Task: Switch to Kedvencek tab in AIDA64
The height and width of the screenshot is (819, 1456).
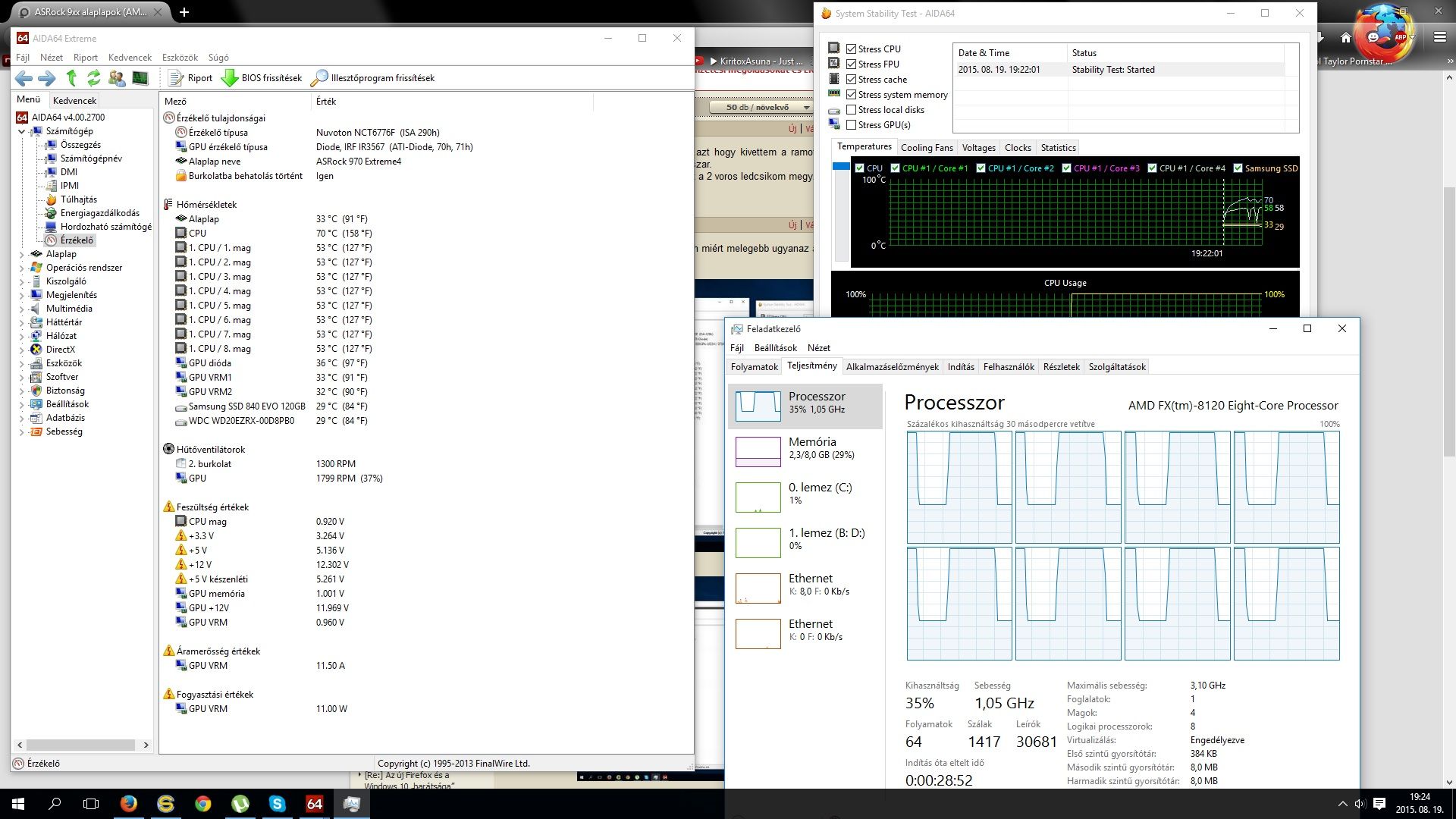Action: [74, 100]
